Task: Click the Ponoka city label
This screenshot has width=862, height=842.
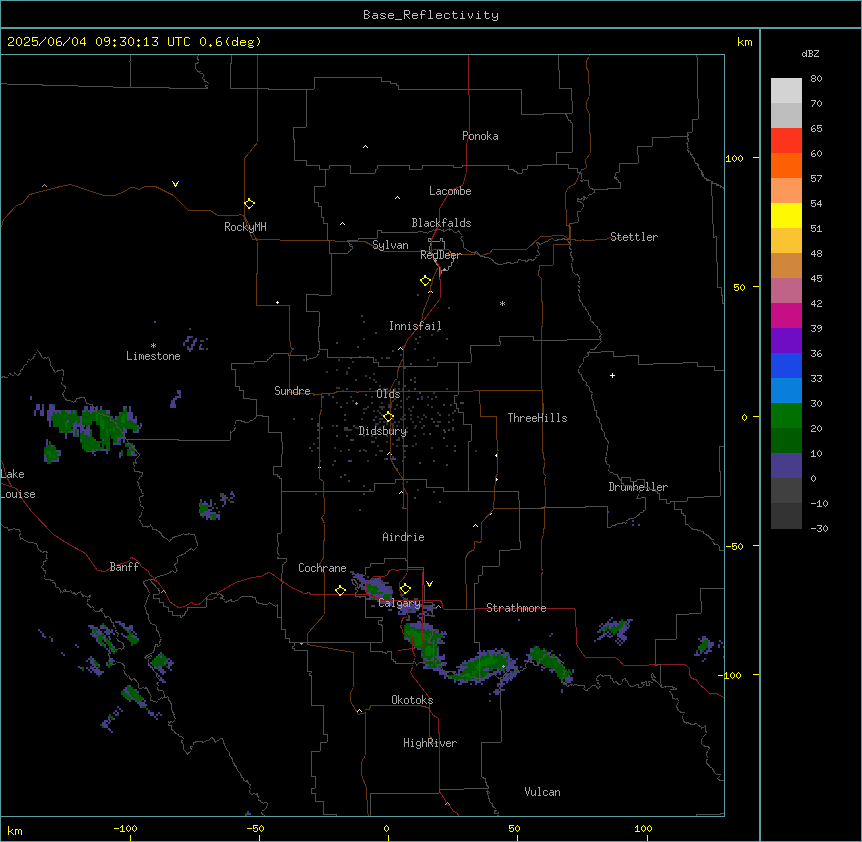Action: [x=480, y=136]
